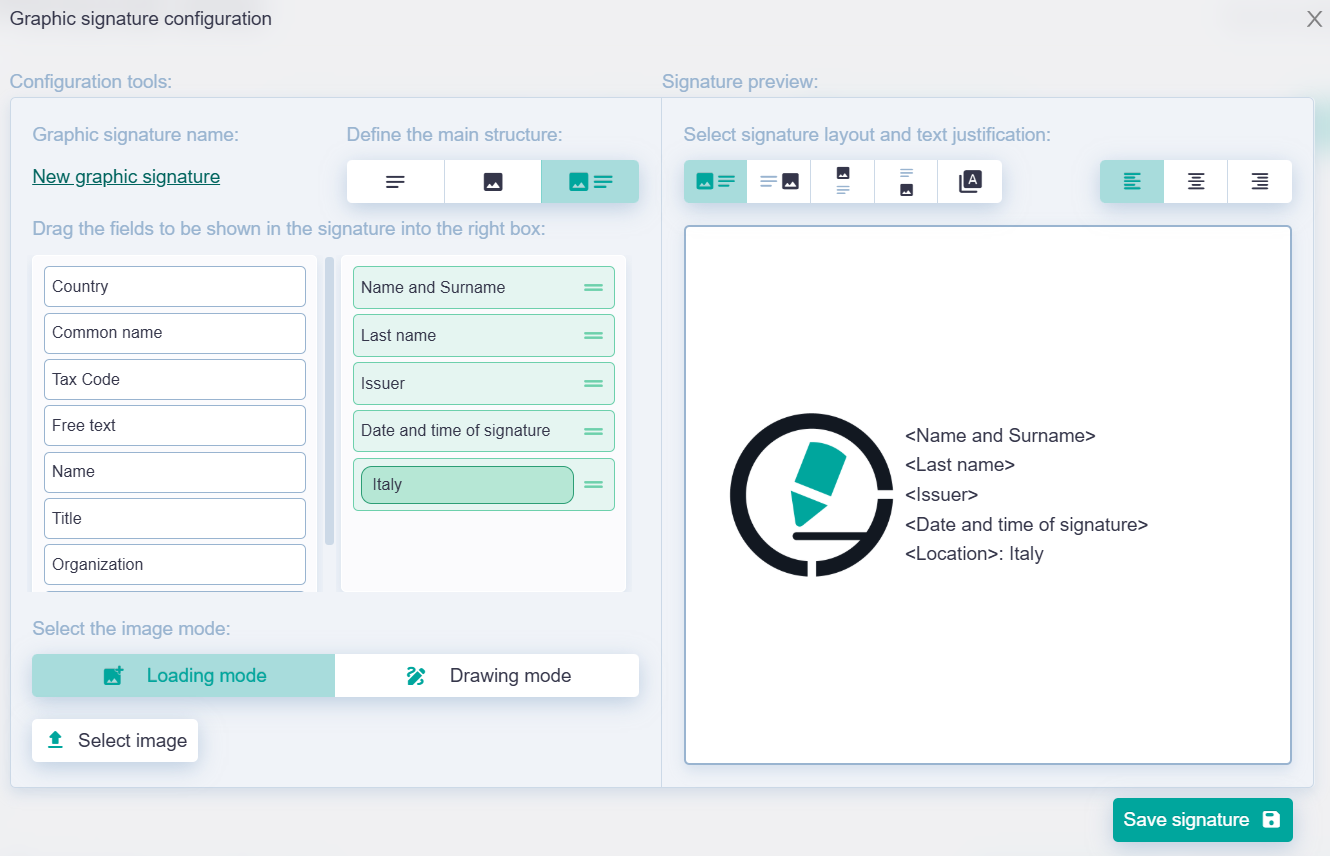This screenshot has width=1330, height=856.
Task: Switch to Drawing mode
Action: [487, 676]
